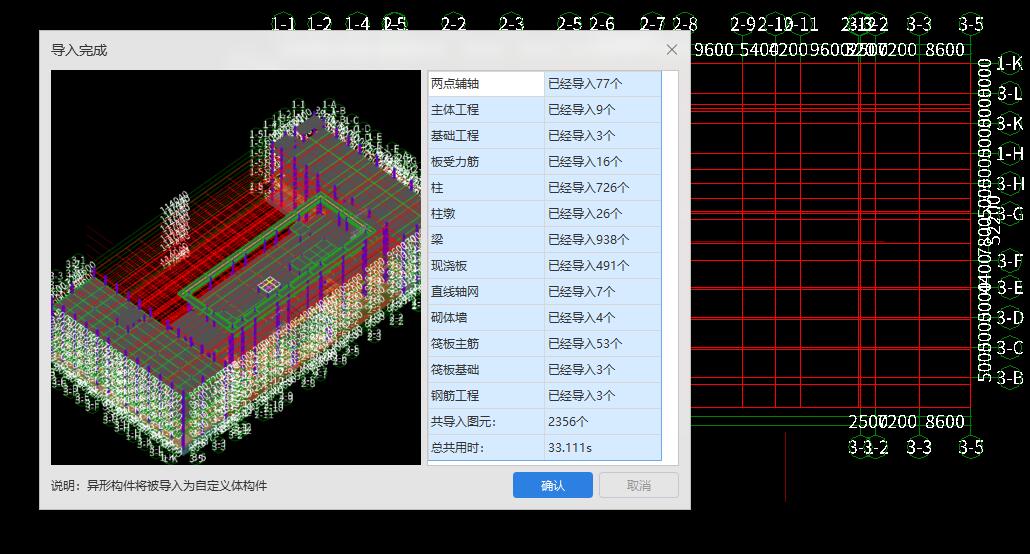Click axis marker 3-B on right side
Viewport: 1030px width, 554px height.
pos(1010,378)
